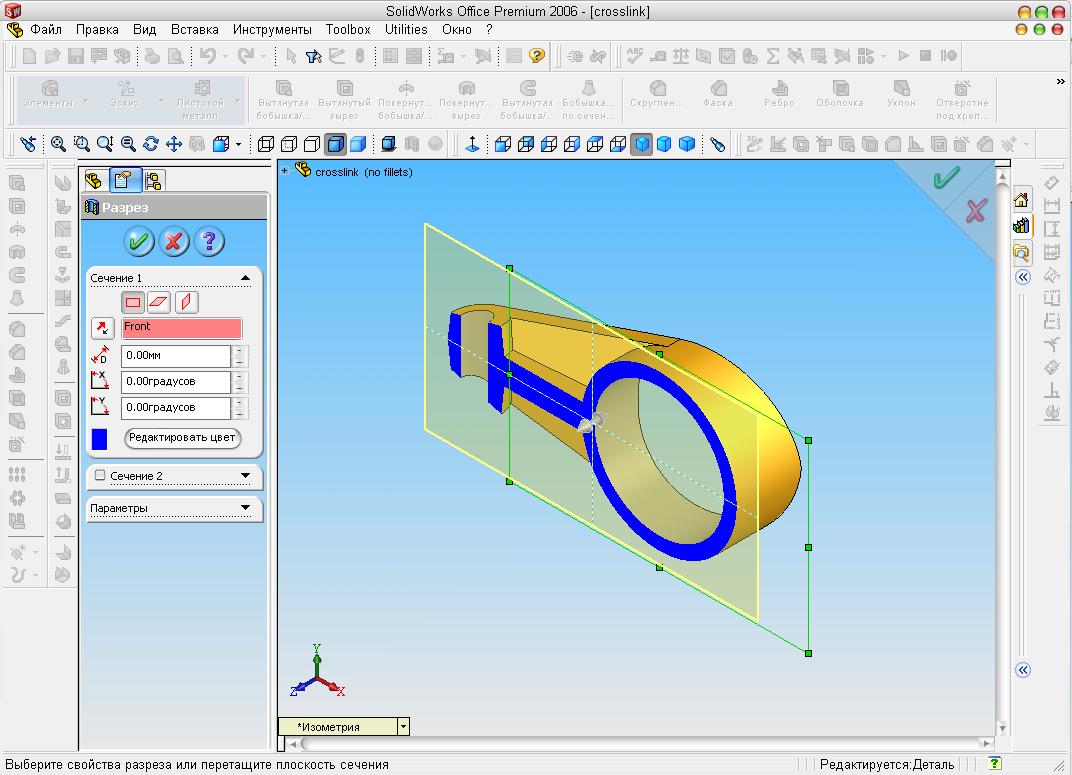The image size is (1072, 775).
Task: Open the Окно menu
Action: [x=457, y=29]
